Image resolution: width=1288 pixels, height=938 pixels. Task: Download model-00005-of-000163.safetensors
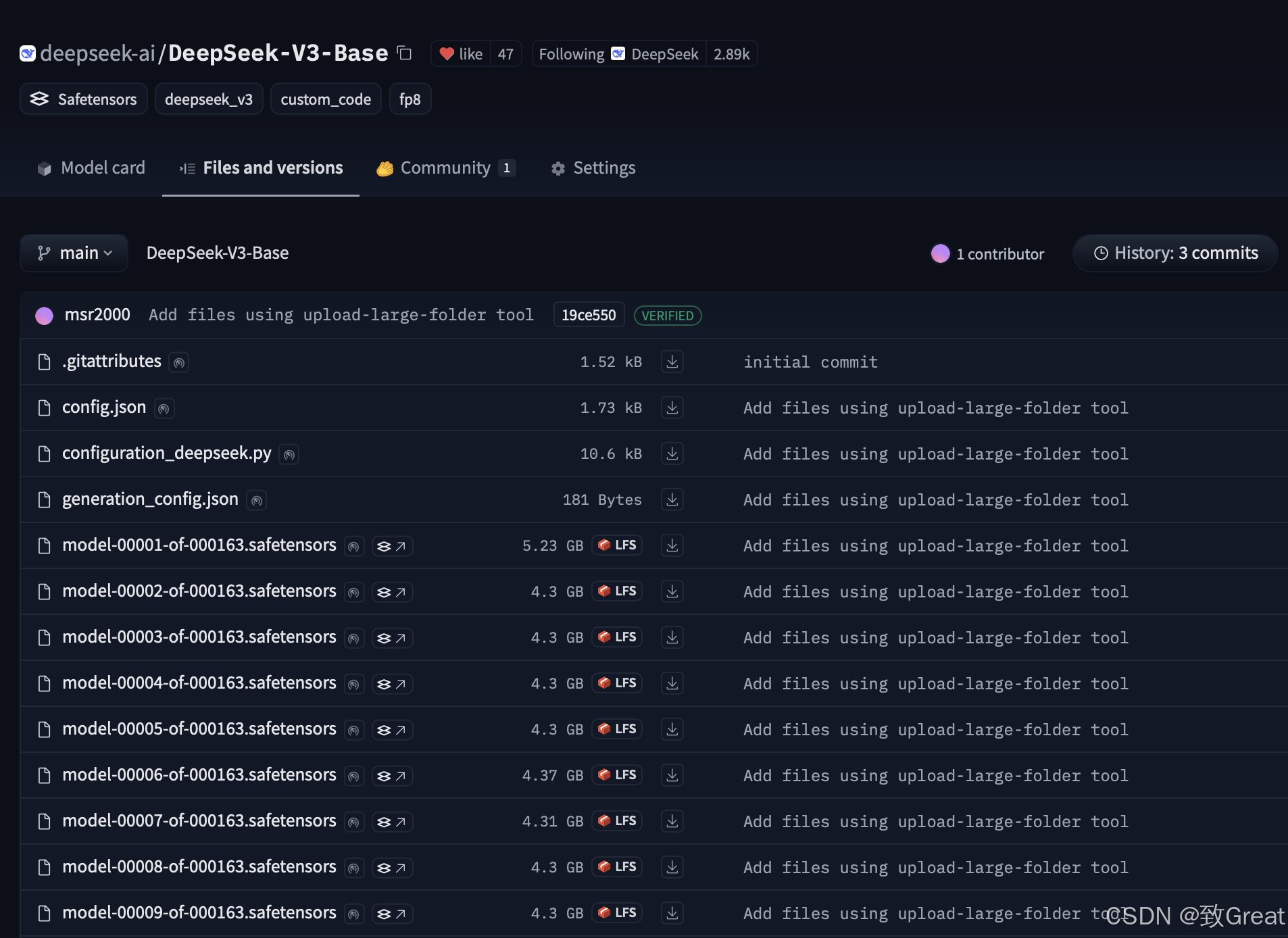pyautogui.click(x=672, y=729)
